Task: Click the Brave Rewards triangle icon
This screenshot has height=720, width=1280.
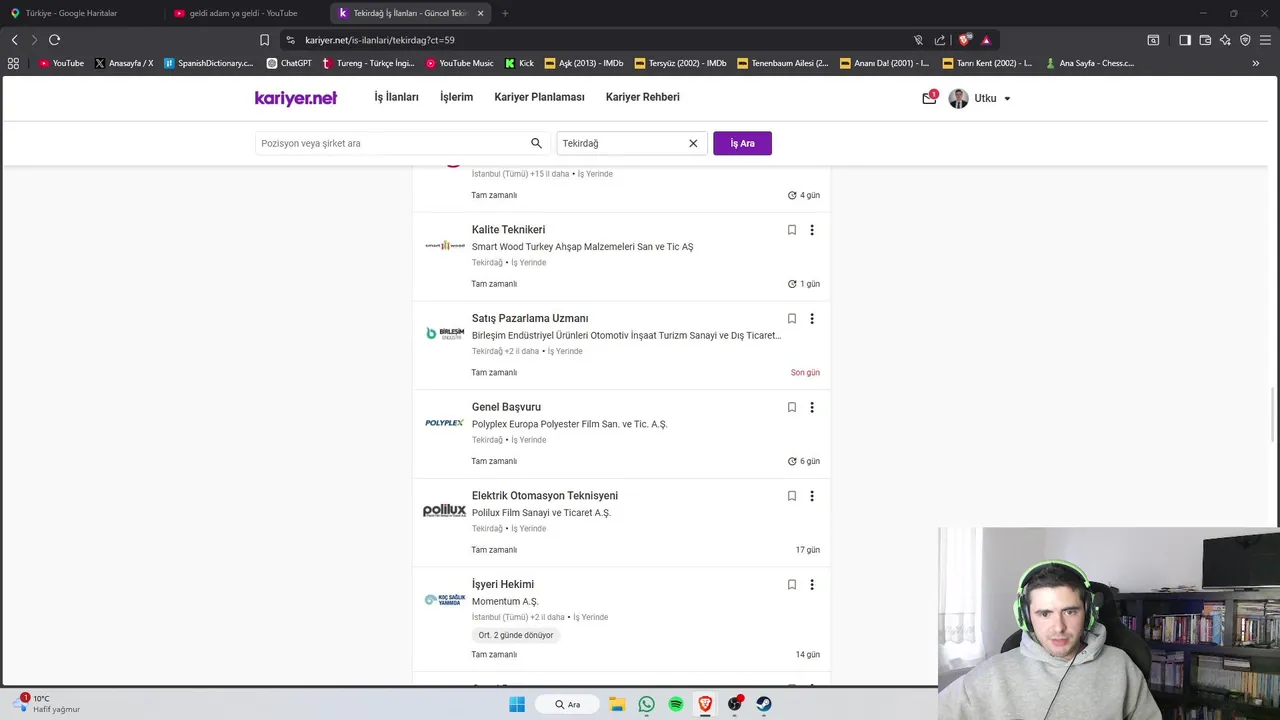Action: (x=986, y=40)
